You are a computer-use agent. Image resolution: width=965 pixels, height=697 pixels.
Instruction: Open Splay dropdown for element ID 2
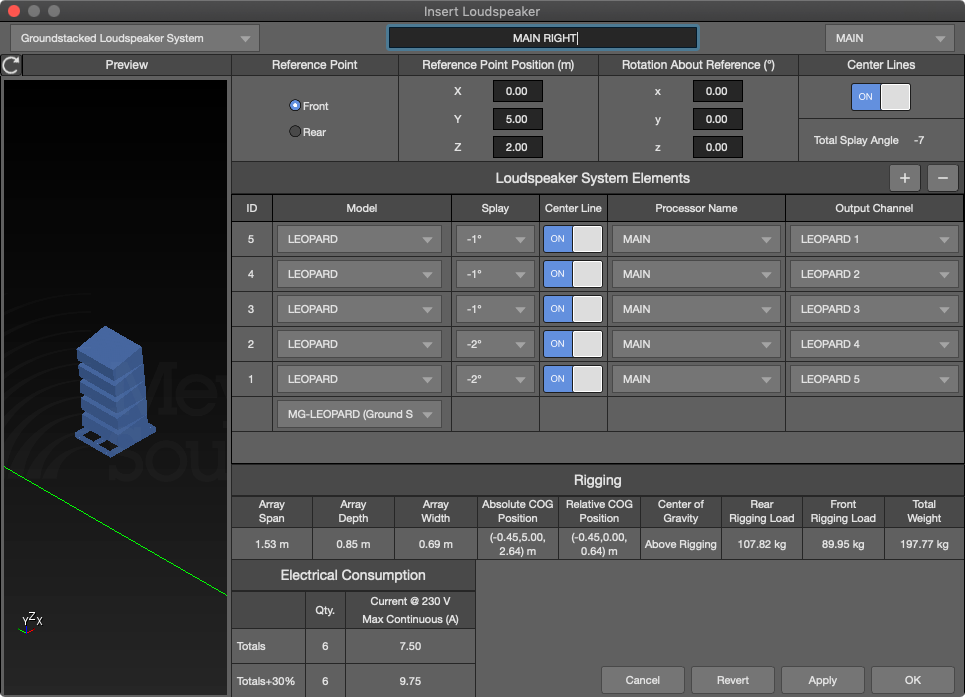pyautogui.click(x=495, y=345)
